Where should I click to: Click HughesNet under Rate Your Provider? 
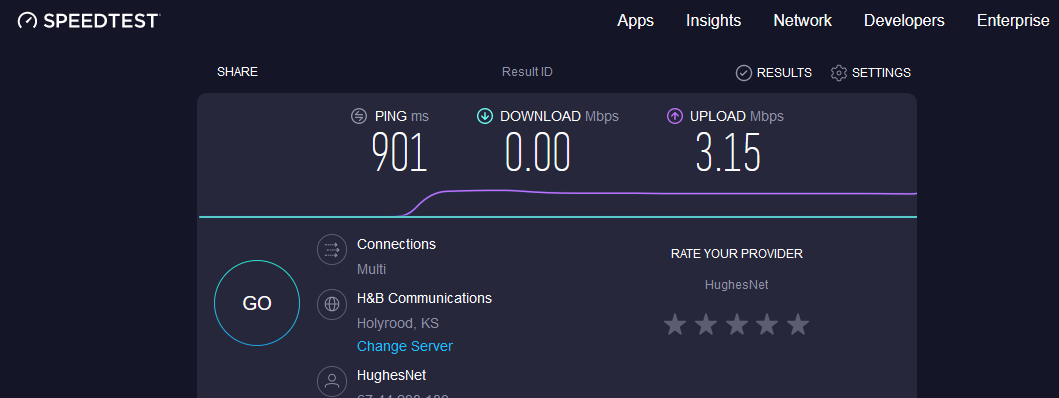[x=736, y=285]
